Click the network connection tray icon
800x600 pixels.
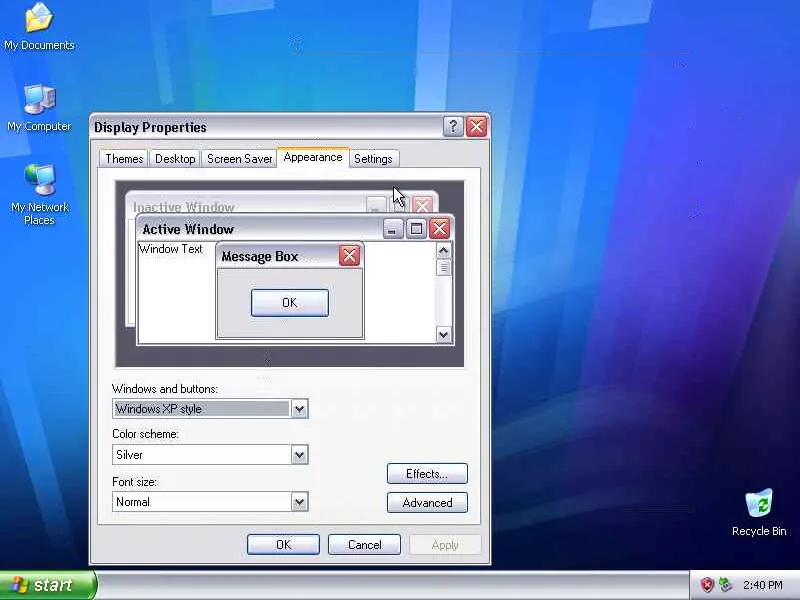click(725, 585)
